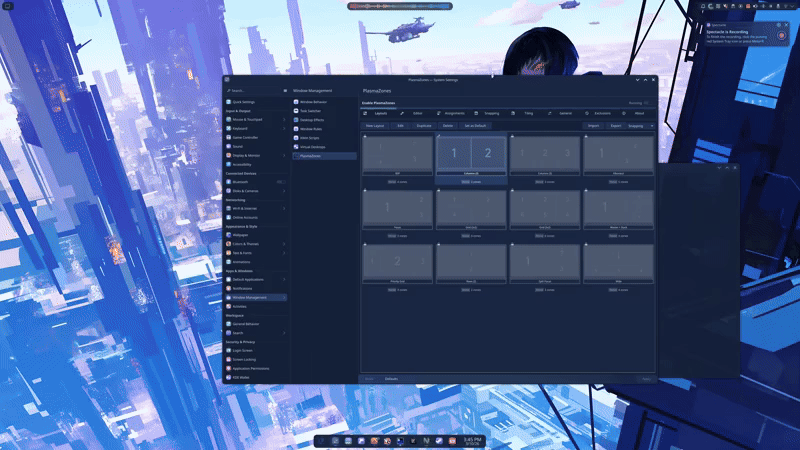The image size is (800, 450).
Task: Expand the Text & Fonts chevron
Action: tap(284, 253)
